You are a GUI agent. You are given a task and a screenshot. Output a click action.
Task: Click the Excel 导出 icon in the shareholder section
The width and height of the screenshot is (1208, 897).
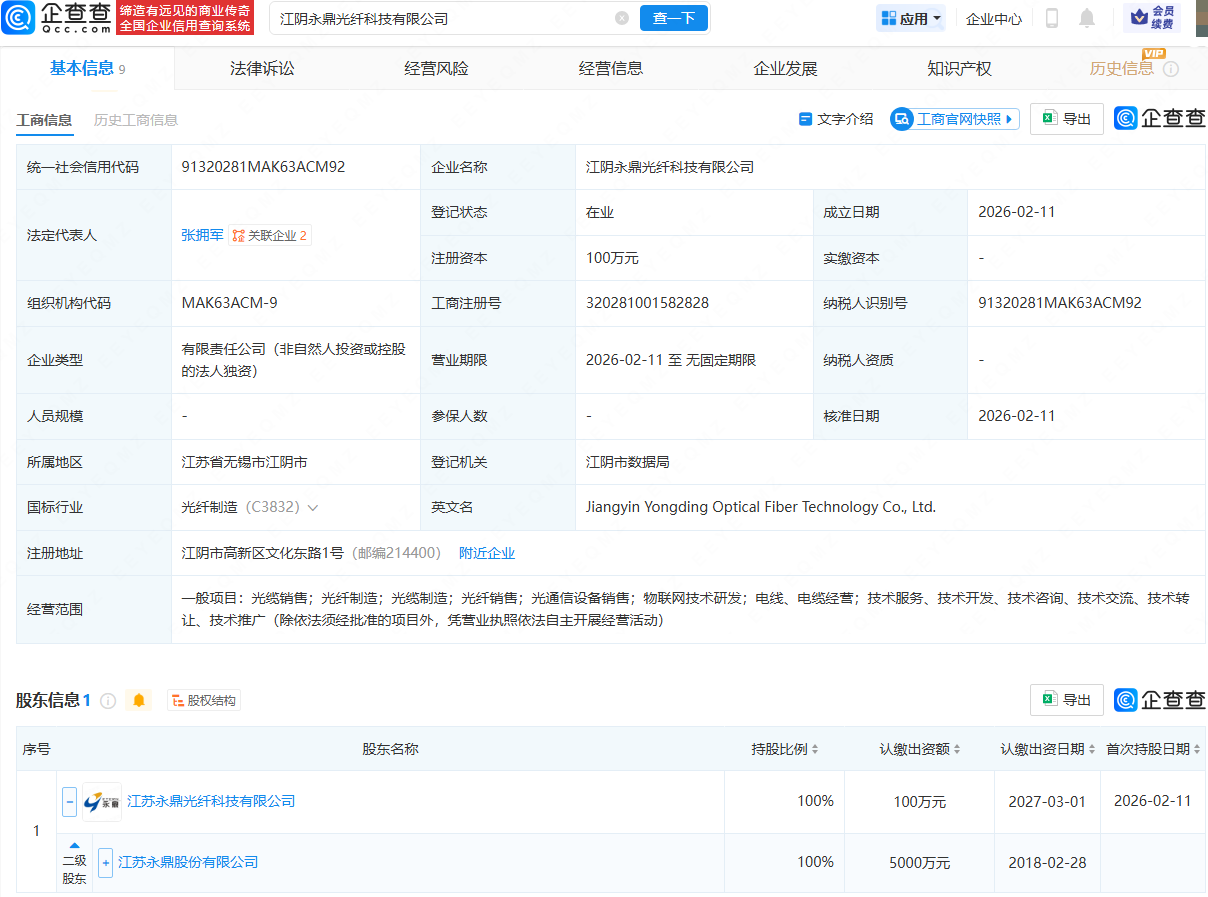click(x=1047, y=700)
